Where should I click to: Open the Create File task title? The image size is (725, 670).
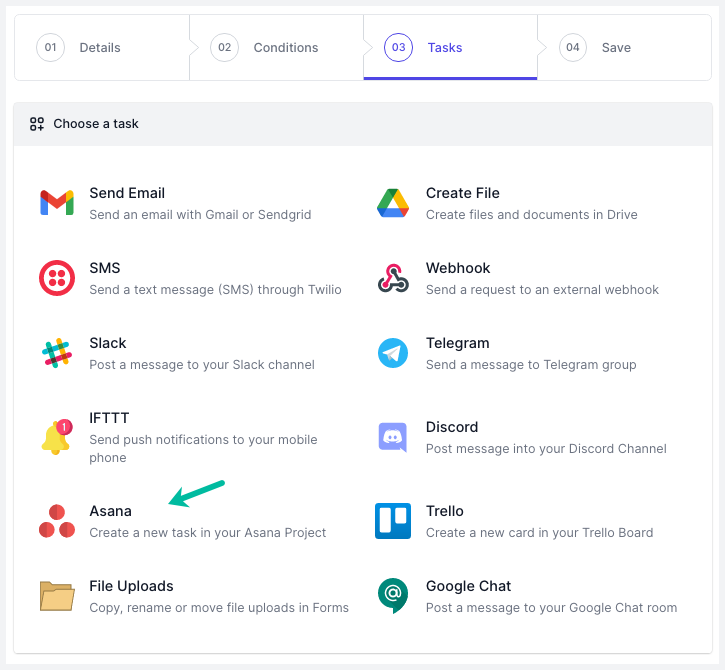(462, 193)
